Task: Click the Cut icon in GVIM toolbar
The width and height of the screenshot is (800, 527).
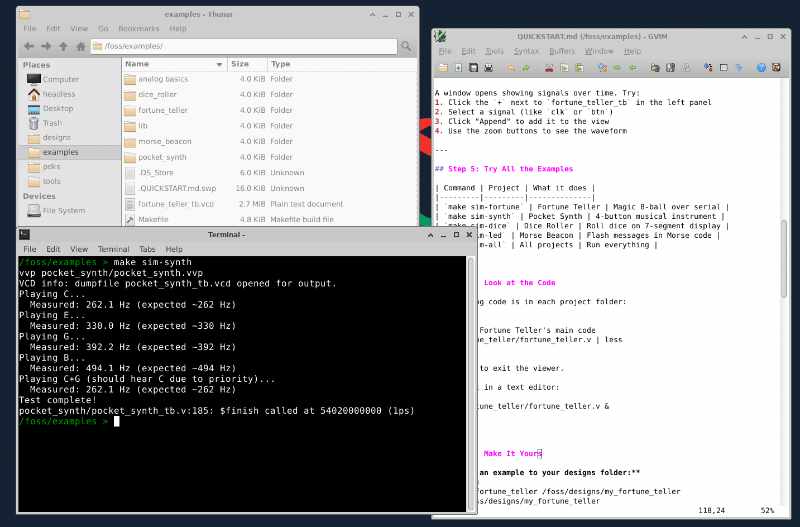Action: 548,68
